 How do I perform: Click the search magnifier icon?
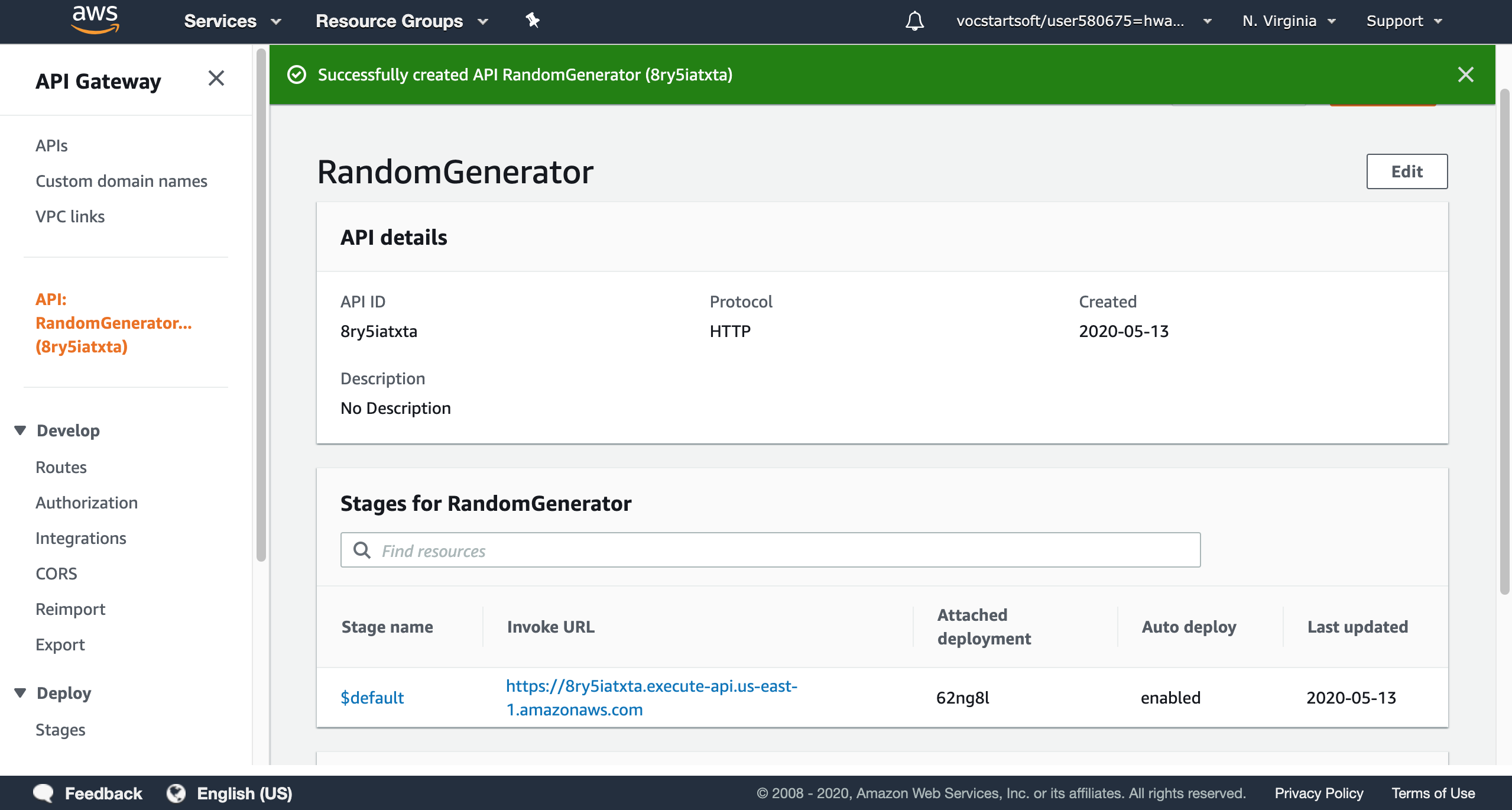(362, 550)
